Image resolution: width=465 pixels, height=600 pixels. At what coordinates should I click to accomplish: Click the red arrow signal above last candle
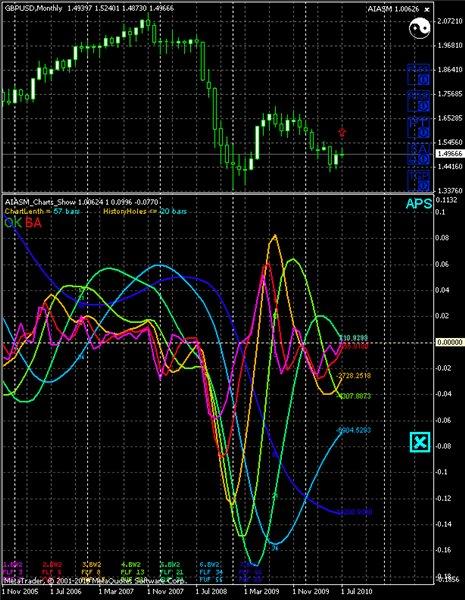point(342,133)
